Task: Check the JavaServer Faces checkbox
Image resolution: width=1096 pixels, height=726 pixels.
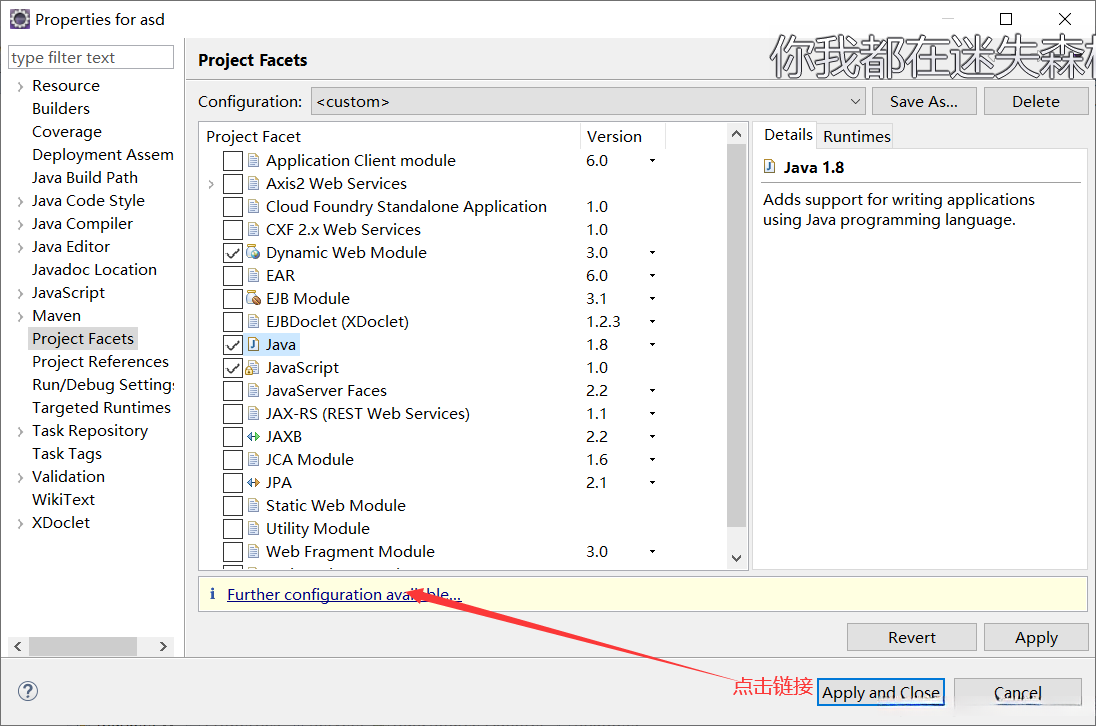Action: click(x=233, y=391)
